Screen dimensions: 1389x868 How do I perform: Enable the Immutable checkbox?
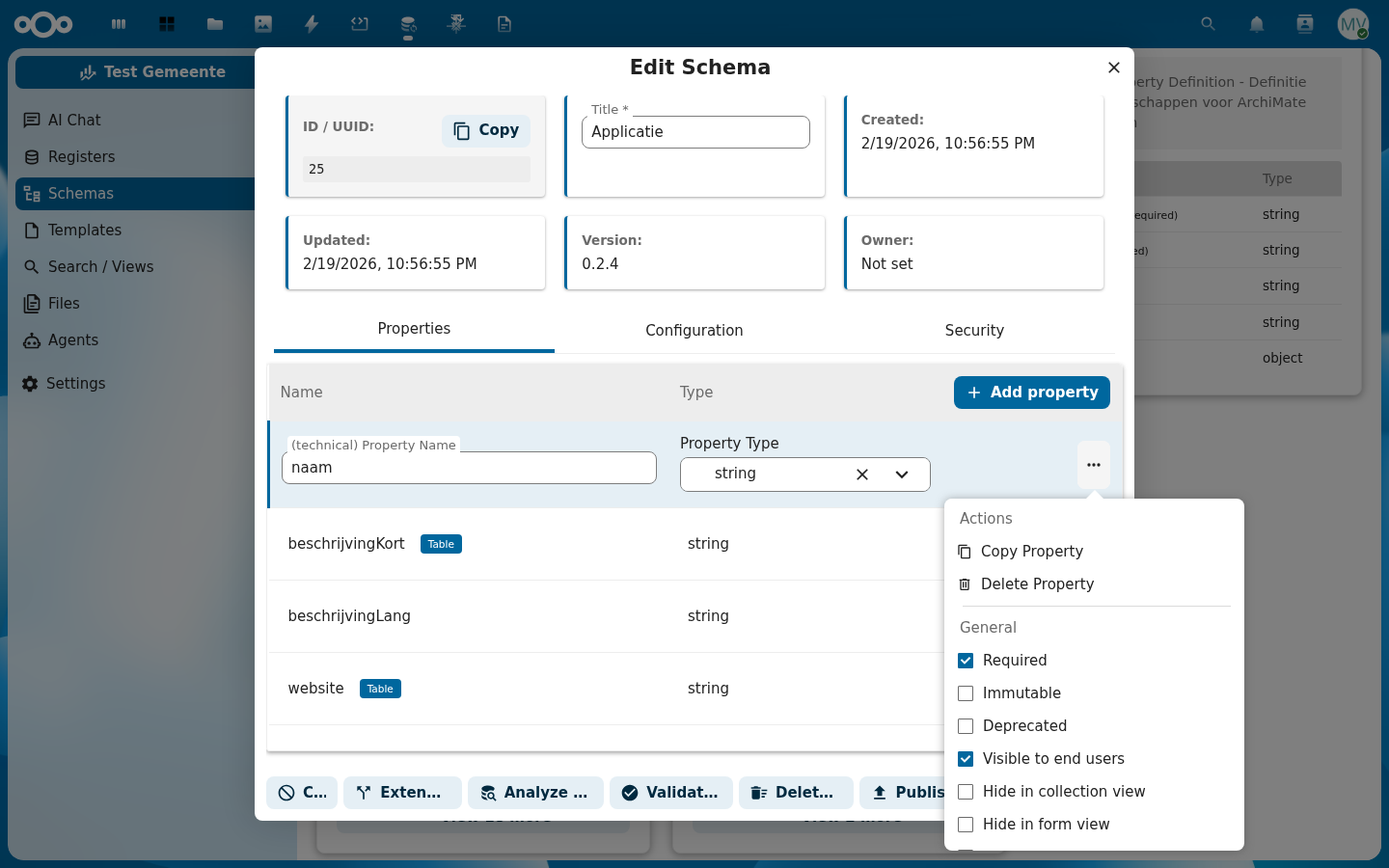965,693
